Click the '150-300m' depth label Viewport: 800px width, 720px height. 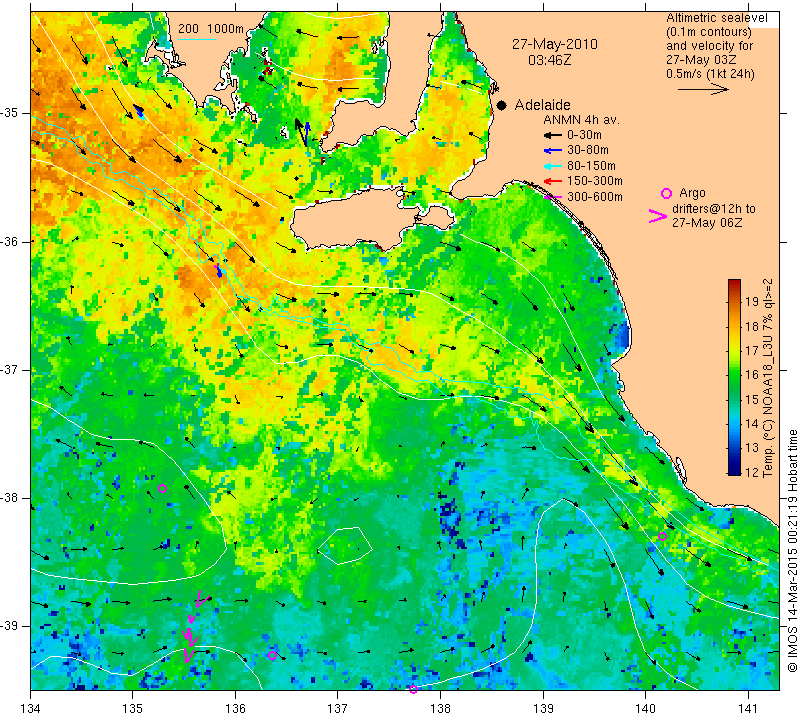click(594, 181)
